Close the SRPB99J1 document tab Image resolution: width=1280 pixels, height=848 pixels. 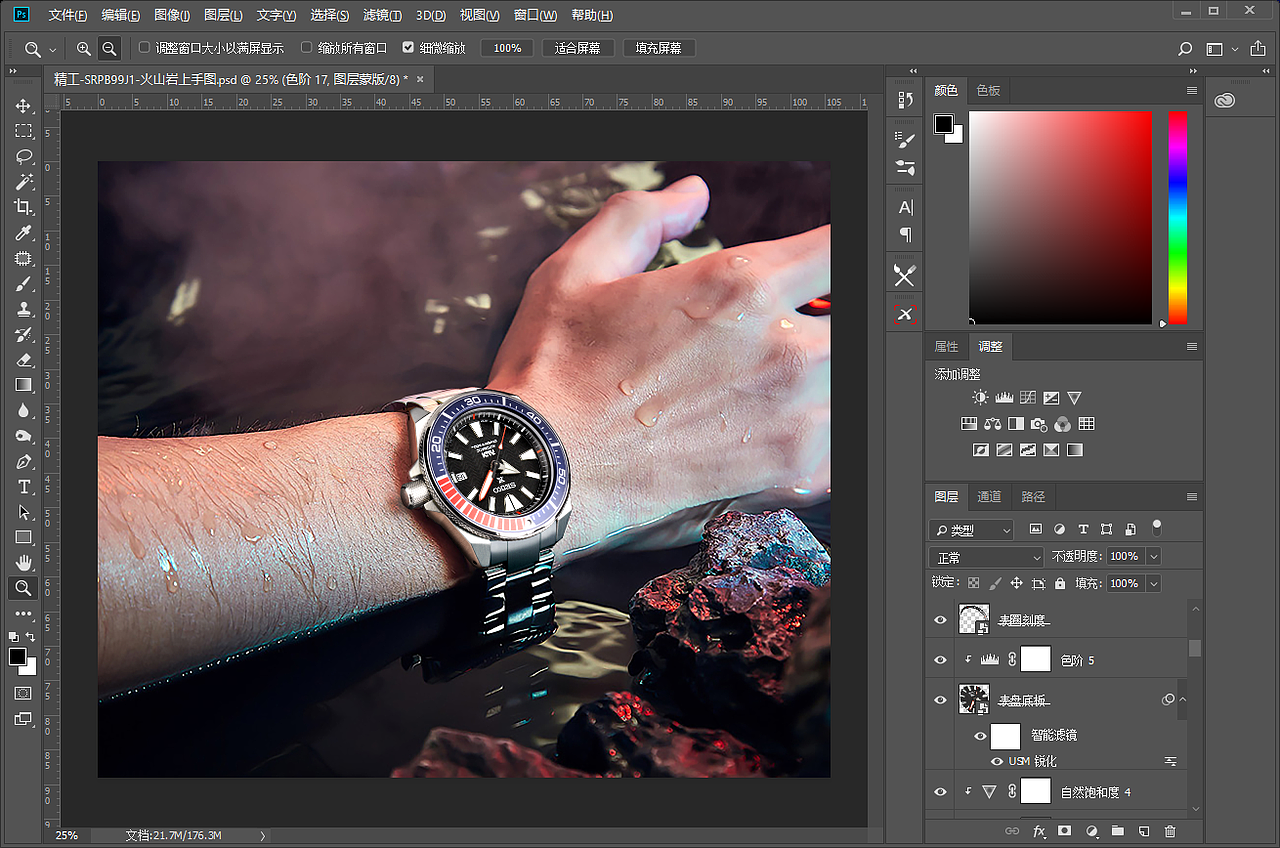click(420, 79)
